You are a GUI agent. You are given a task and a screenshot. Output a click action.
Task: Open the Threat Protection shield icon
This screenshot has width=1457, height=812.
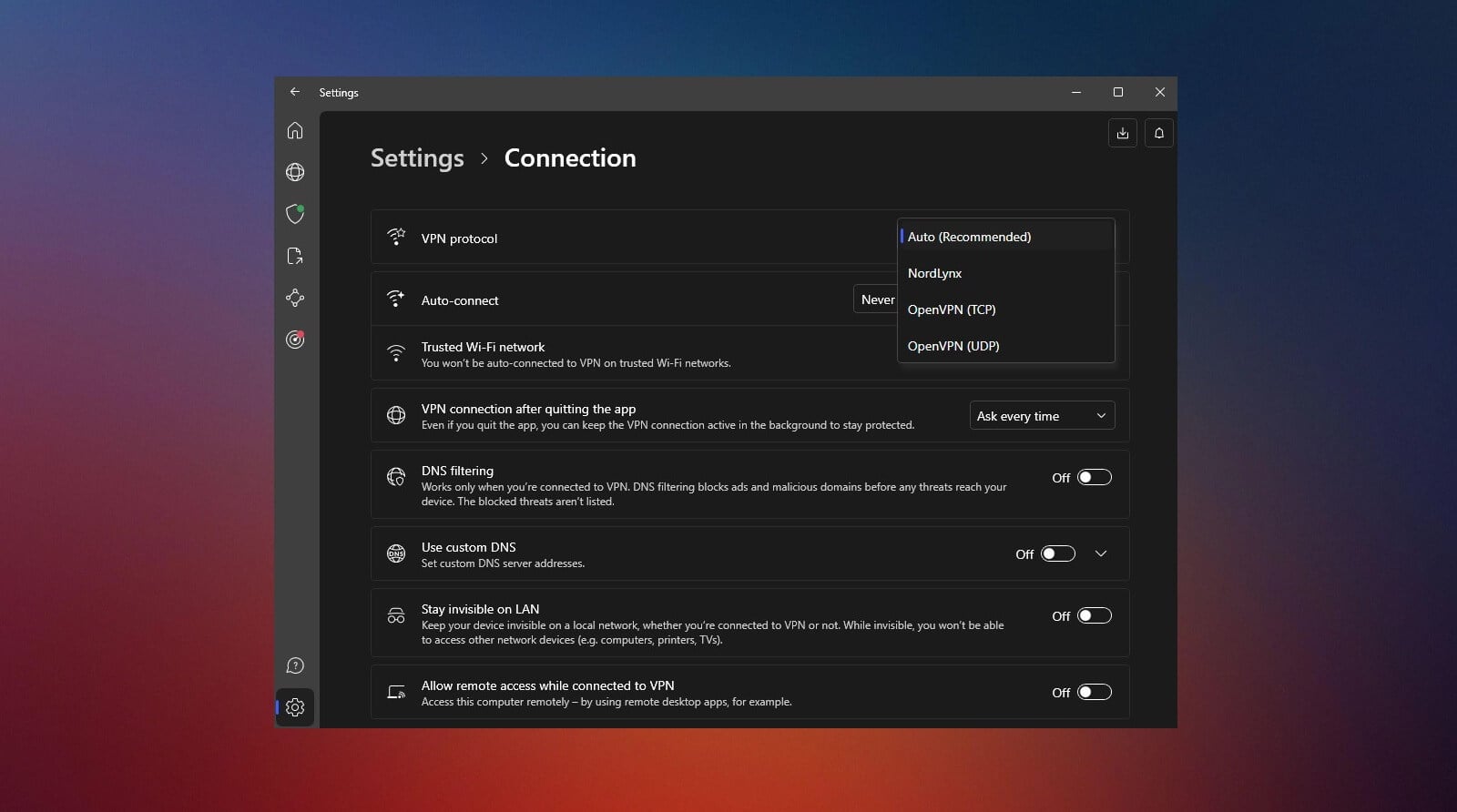[x=295, y=214]
